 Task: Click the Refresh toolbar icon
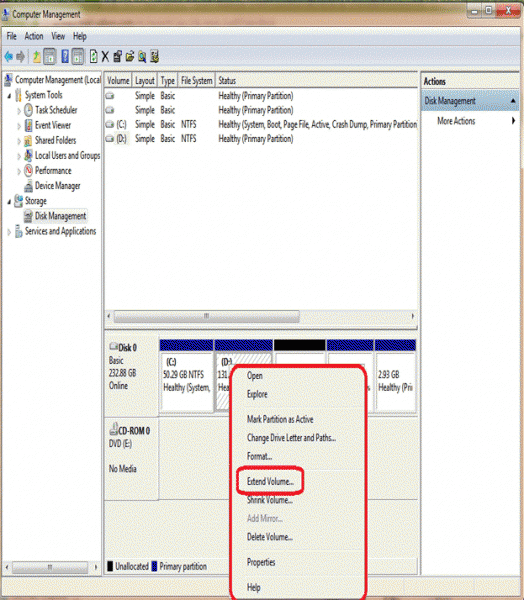(x=93, y=57)
